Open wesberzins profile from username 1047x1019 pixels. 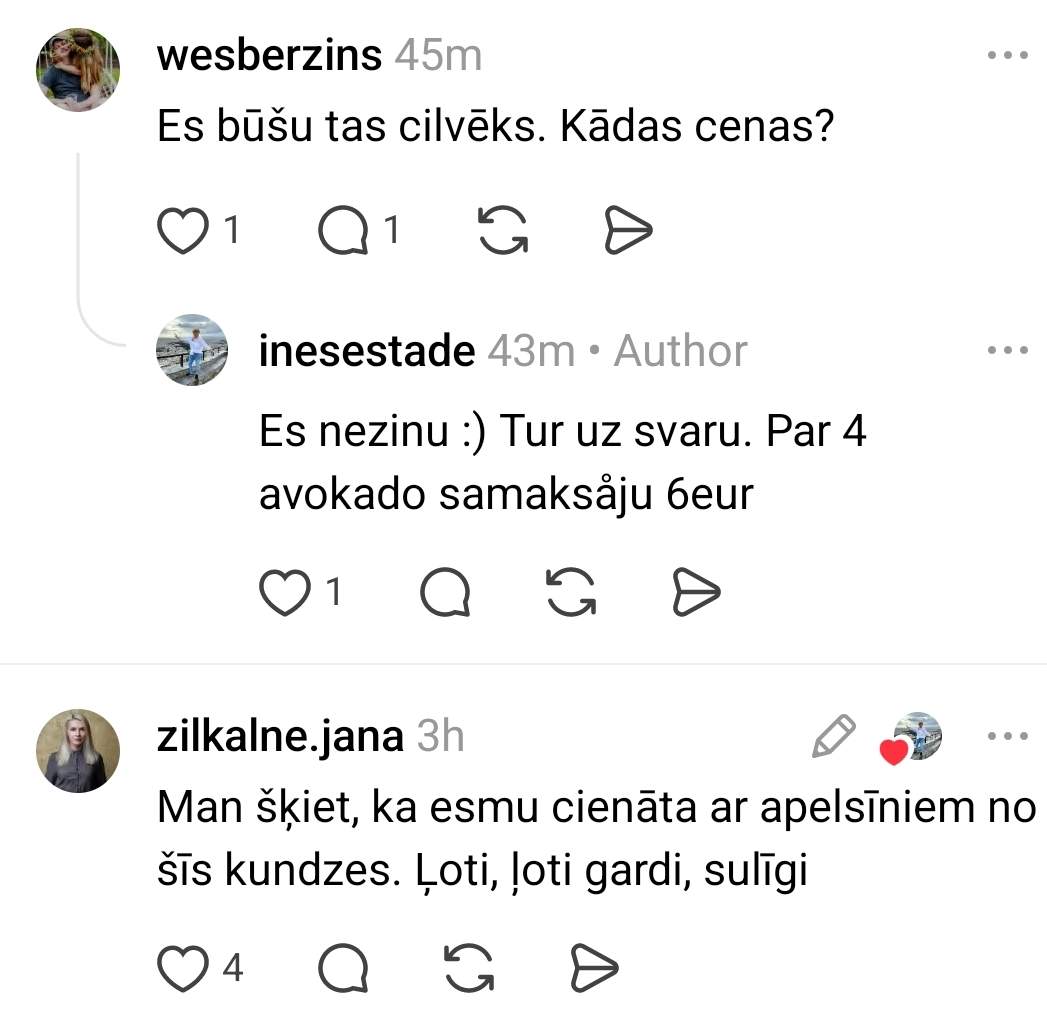coord(269,56)
